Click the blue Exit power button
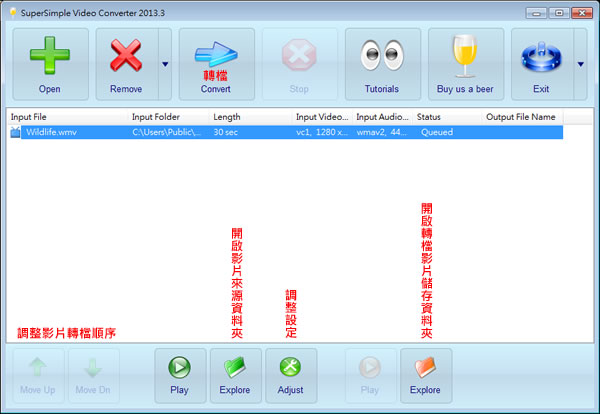 tap(542, 64)
